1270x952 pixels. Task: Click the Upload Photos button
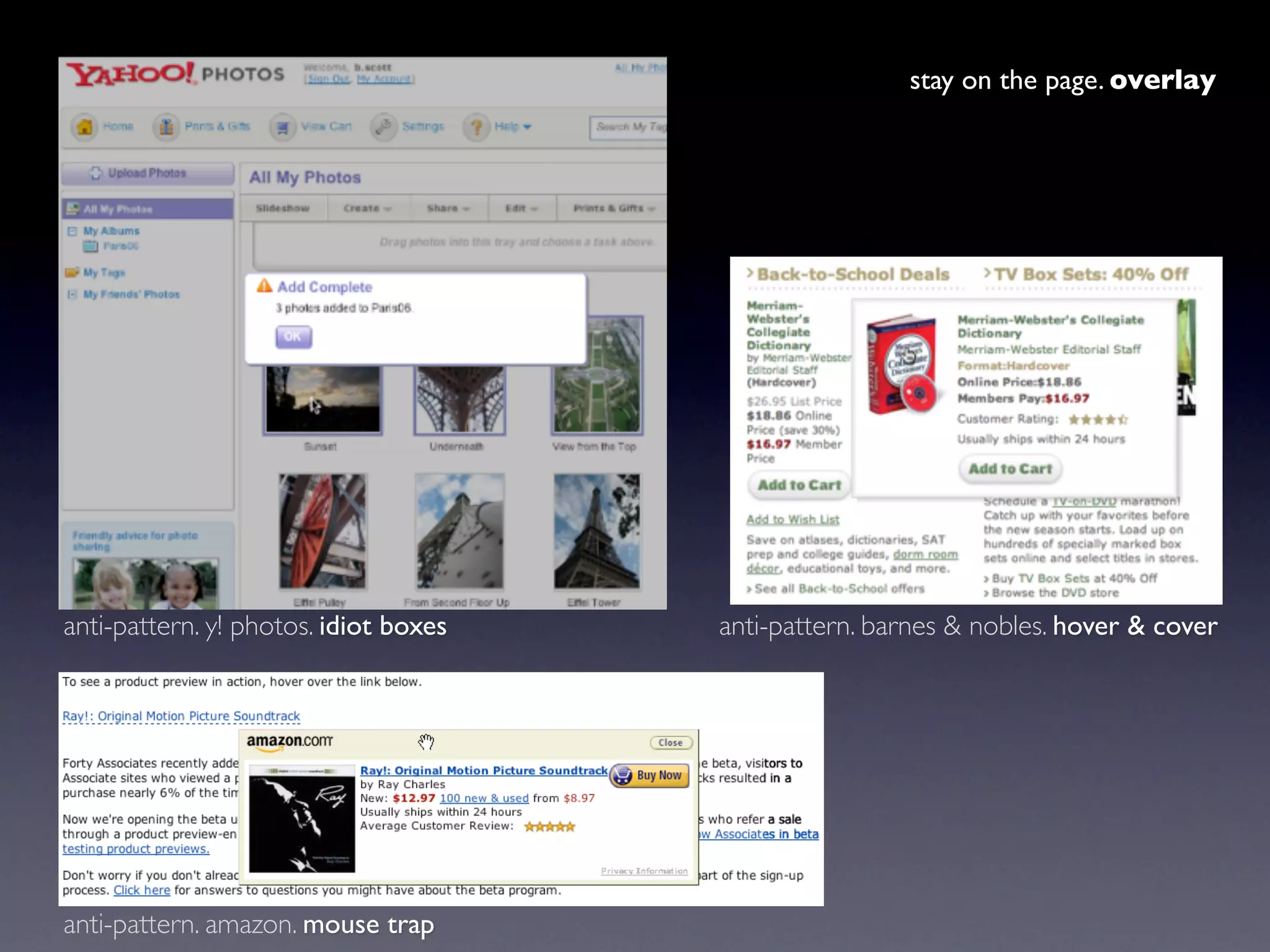pyautogui.click(x=148, y=173)
